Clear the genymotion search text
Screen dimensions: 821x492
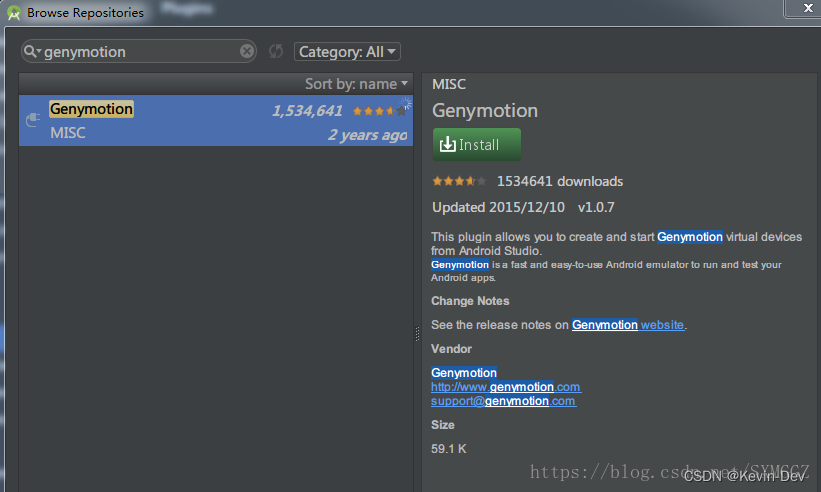(247, 51)
